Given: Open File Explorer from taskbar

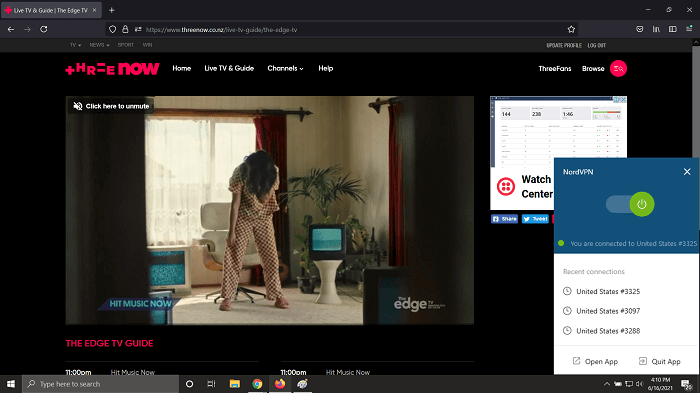Looking at the screenshot, I should tap(234, 384).
